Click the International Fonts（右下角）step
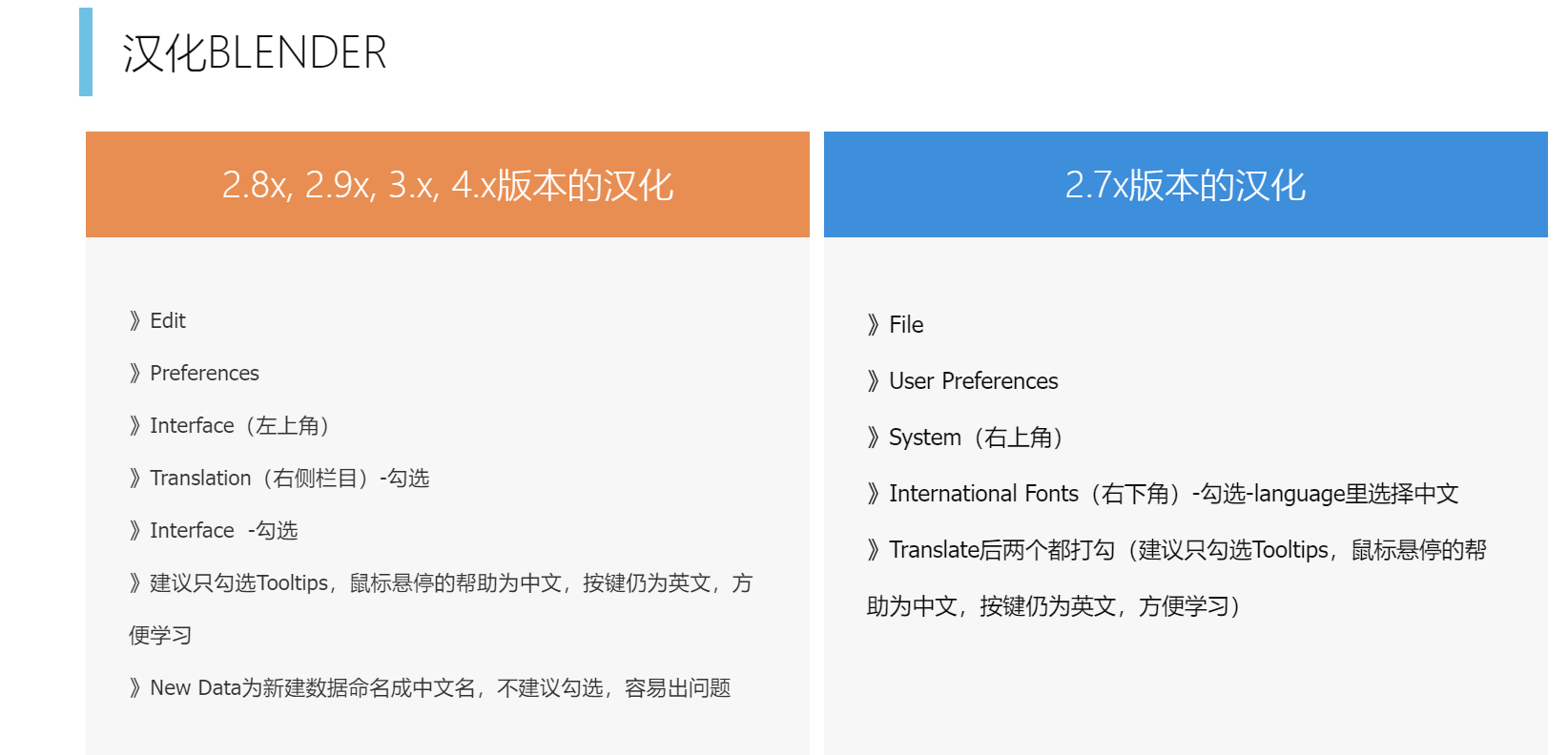1568x755 pixels. (x=1164, y=493)
